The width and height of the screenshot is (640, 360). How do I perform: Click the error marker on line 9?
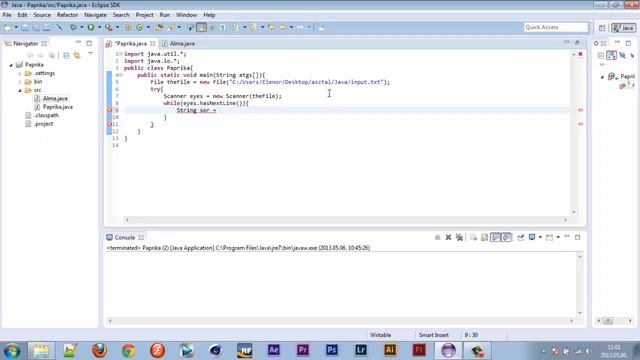point(109,110)
